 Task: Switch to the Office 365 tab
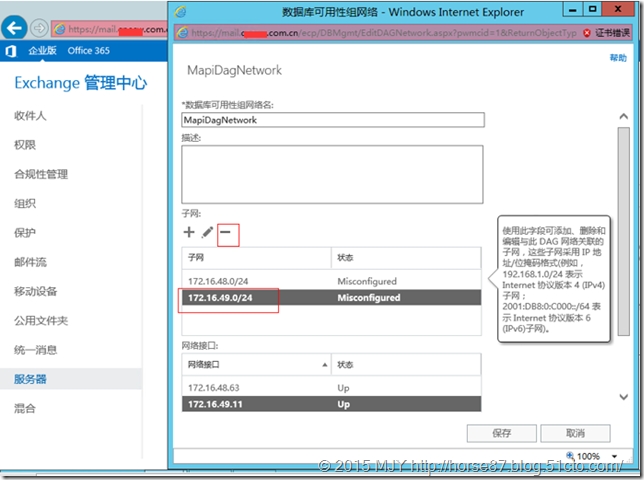click(89, 50)
